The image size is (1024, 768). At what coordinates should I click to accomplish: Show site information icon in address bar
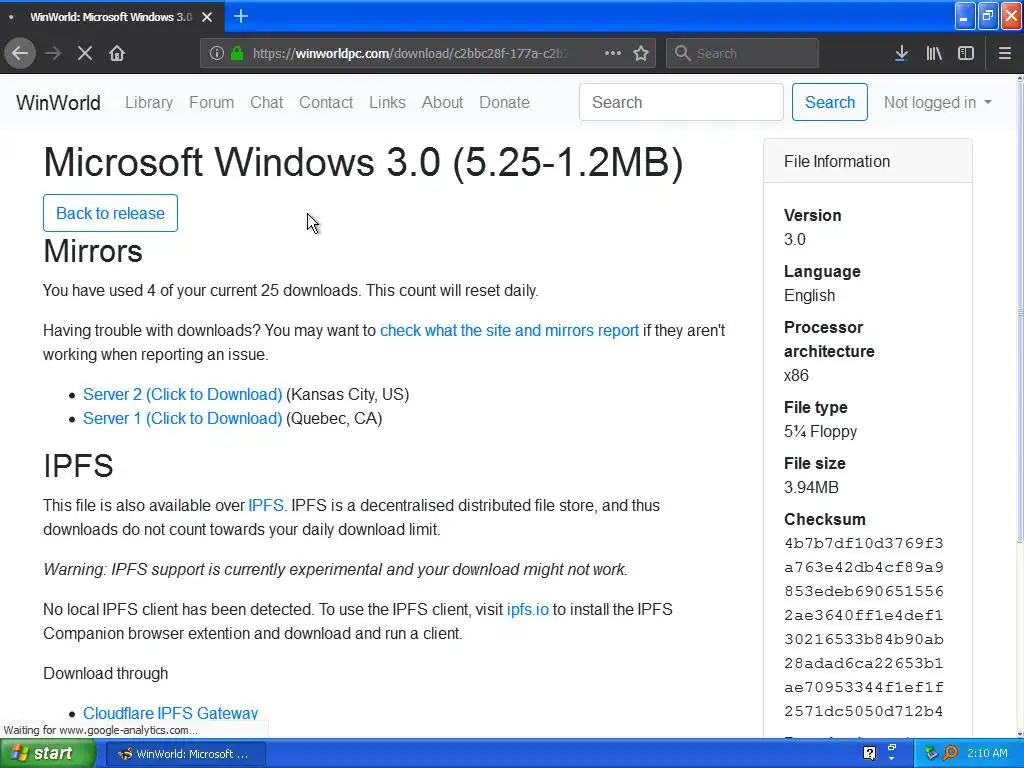click(216, 54)
